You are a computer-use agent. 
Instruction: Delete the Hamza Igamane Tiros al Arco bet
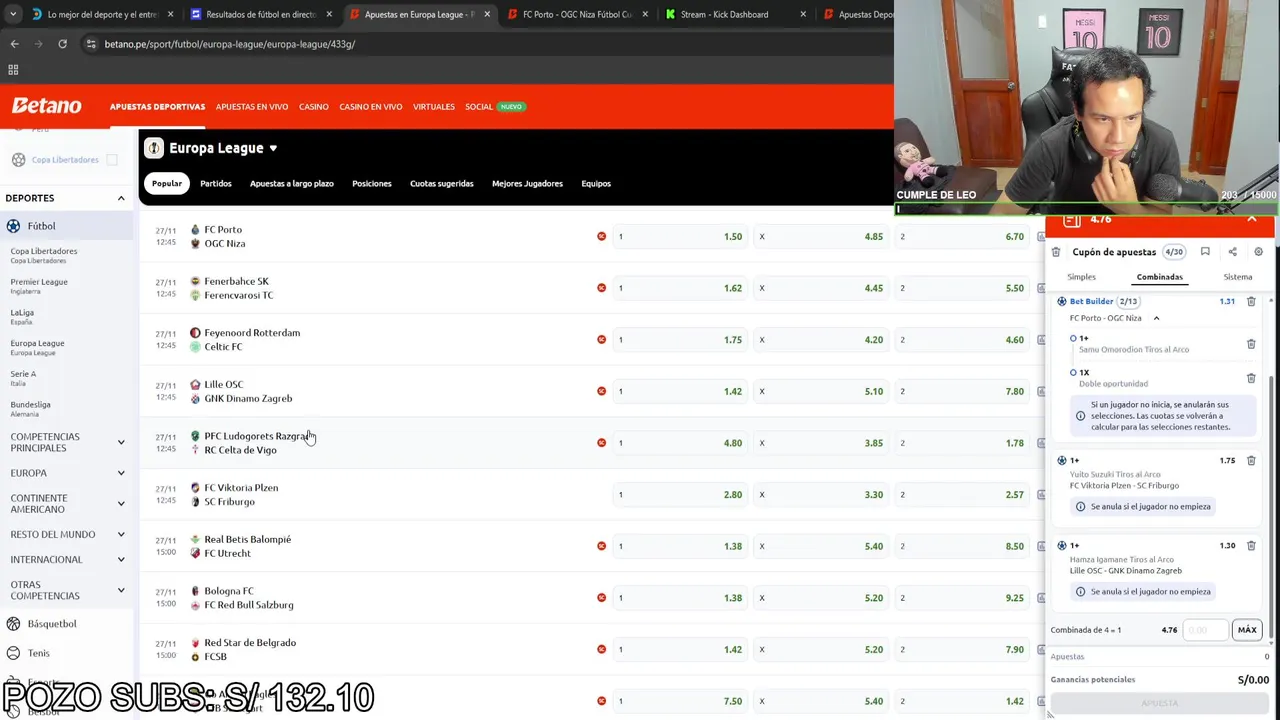pyautogui.click(x=1251, y=546)
